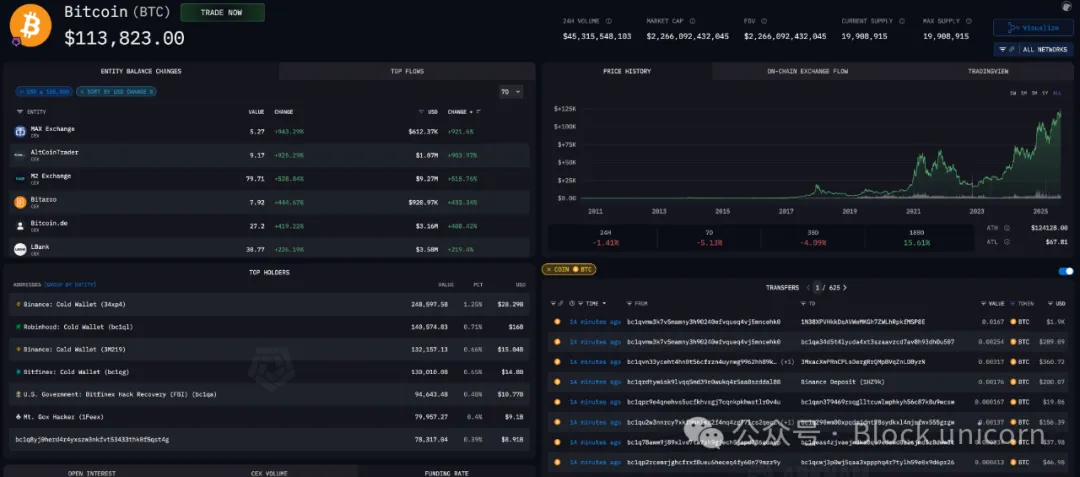
Task: Open the 7D timeframe dropdown
Action: (x=510, y=92)
